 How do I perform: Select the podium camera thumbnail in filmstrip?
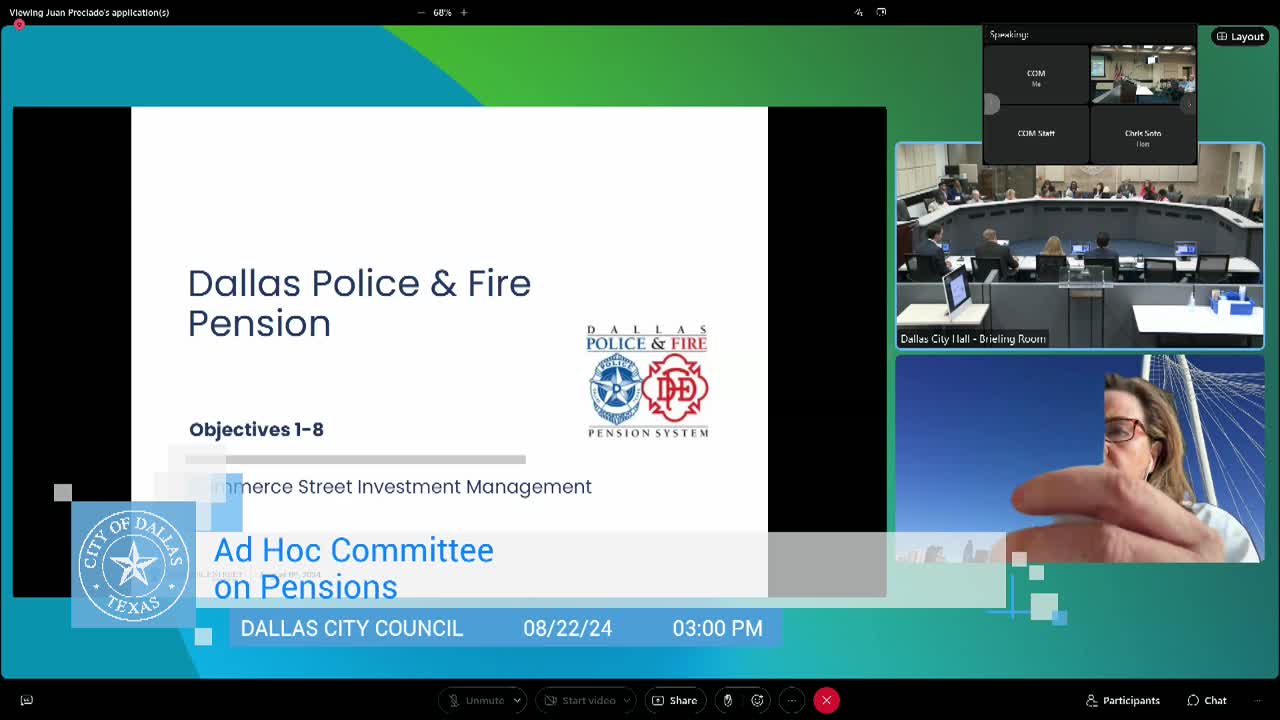pos(1143,75)
